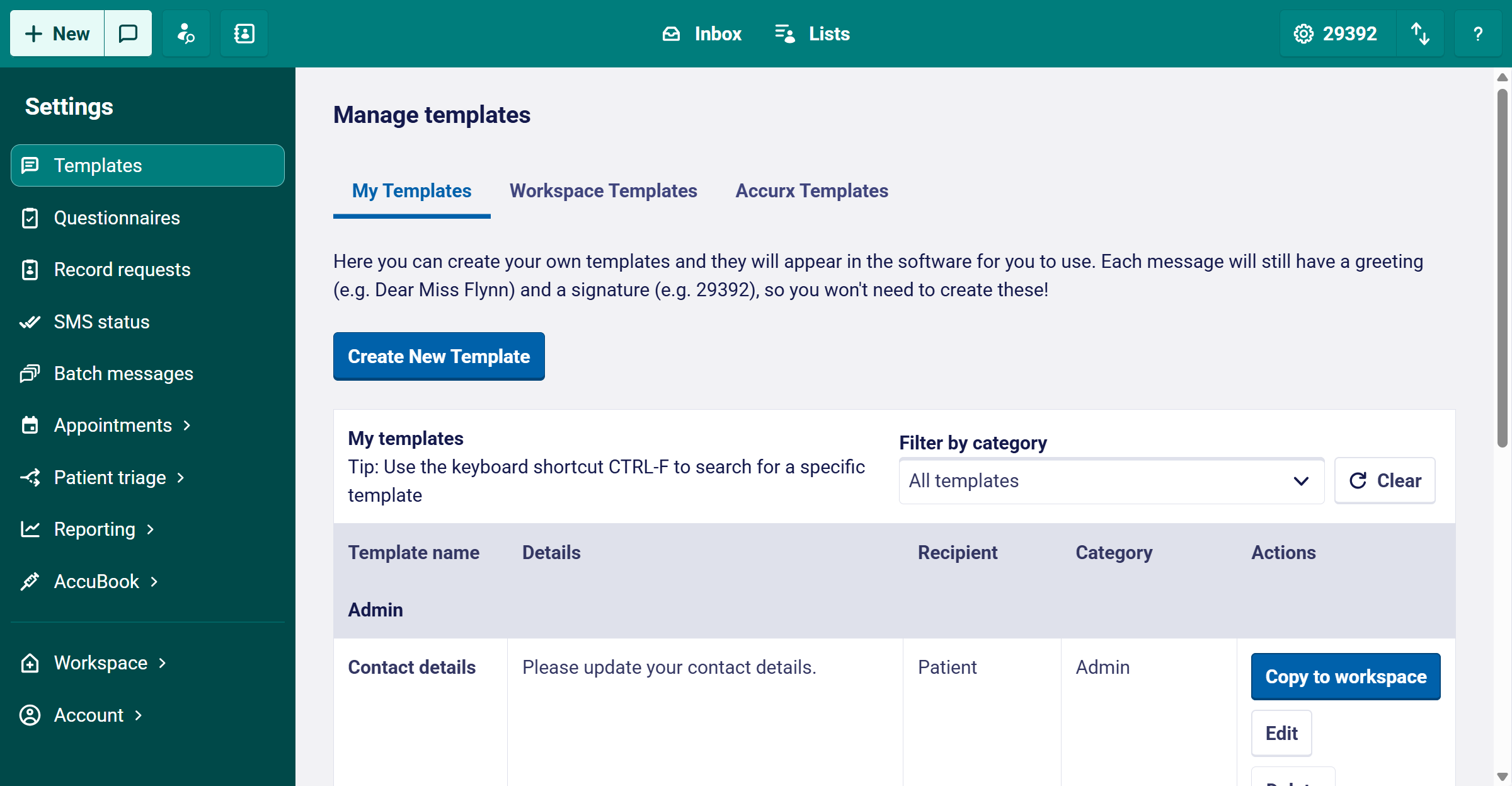Click scrollbar up arrow
Viewport: 1512px width, 786px height.
tap(1503, 77)
